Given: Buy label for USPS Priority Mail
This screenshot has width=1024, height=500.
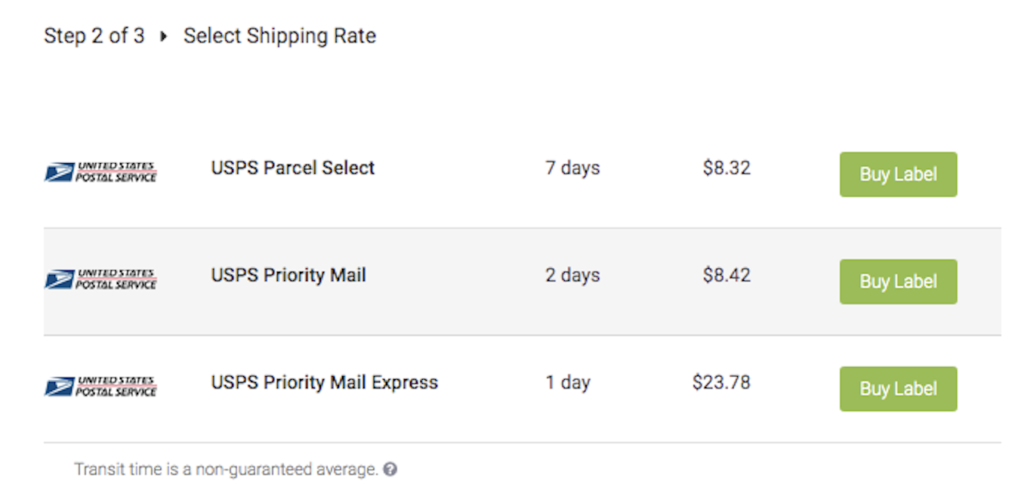Looking at the screenshot, I should coord(897,281).
